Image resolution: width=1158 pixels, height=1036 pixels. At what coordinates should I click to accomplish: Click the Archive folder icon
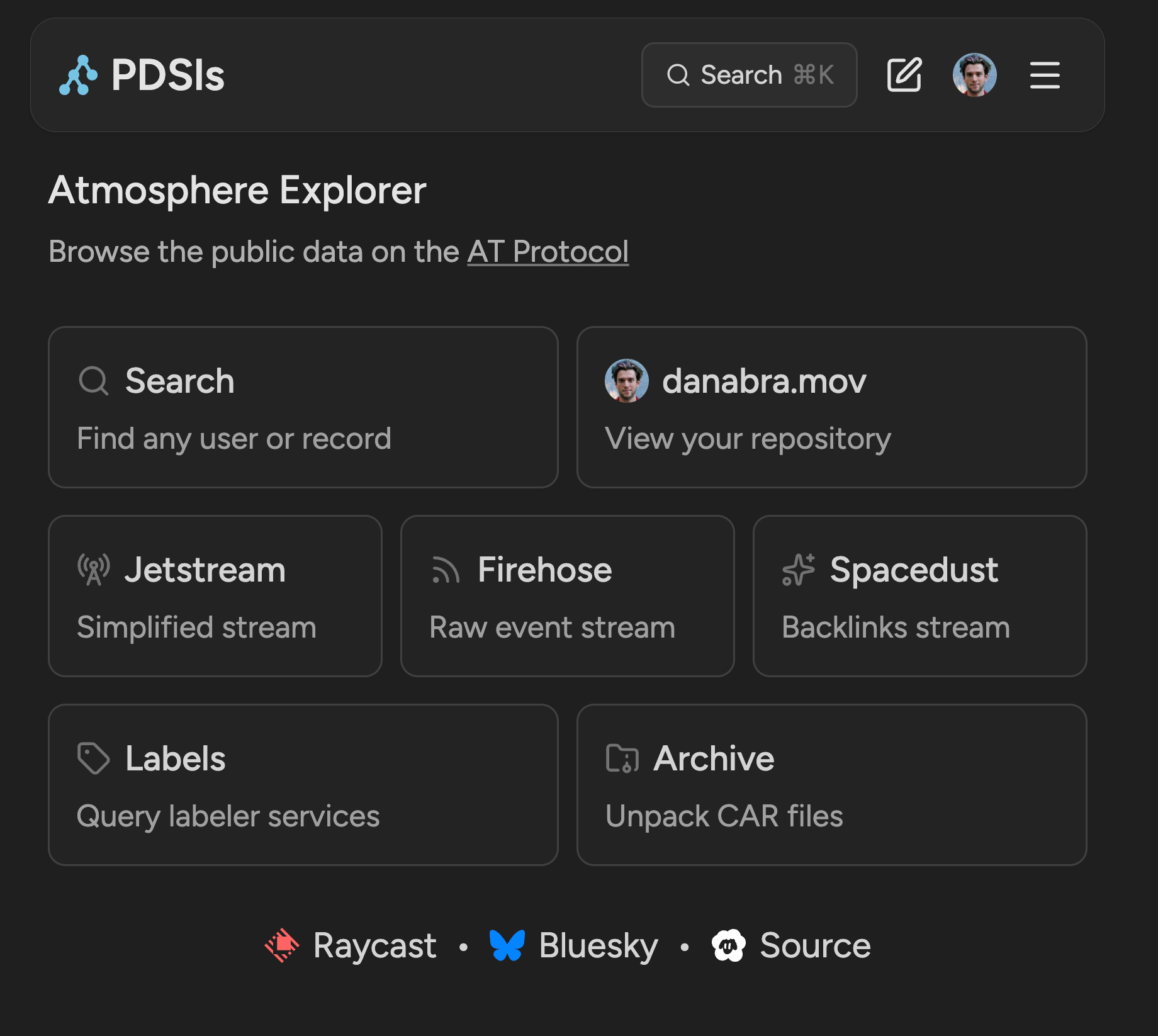(x=622, y=758)
